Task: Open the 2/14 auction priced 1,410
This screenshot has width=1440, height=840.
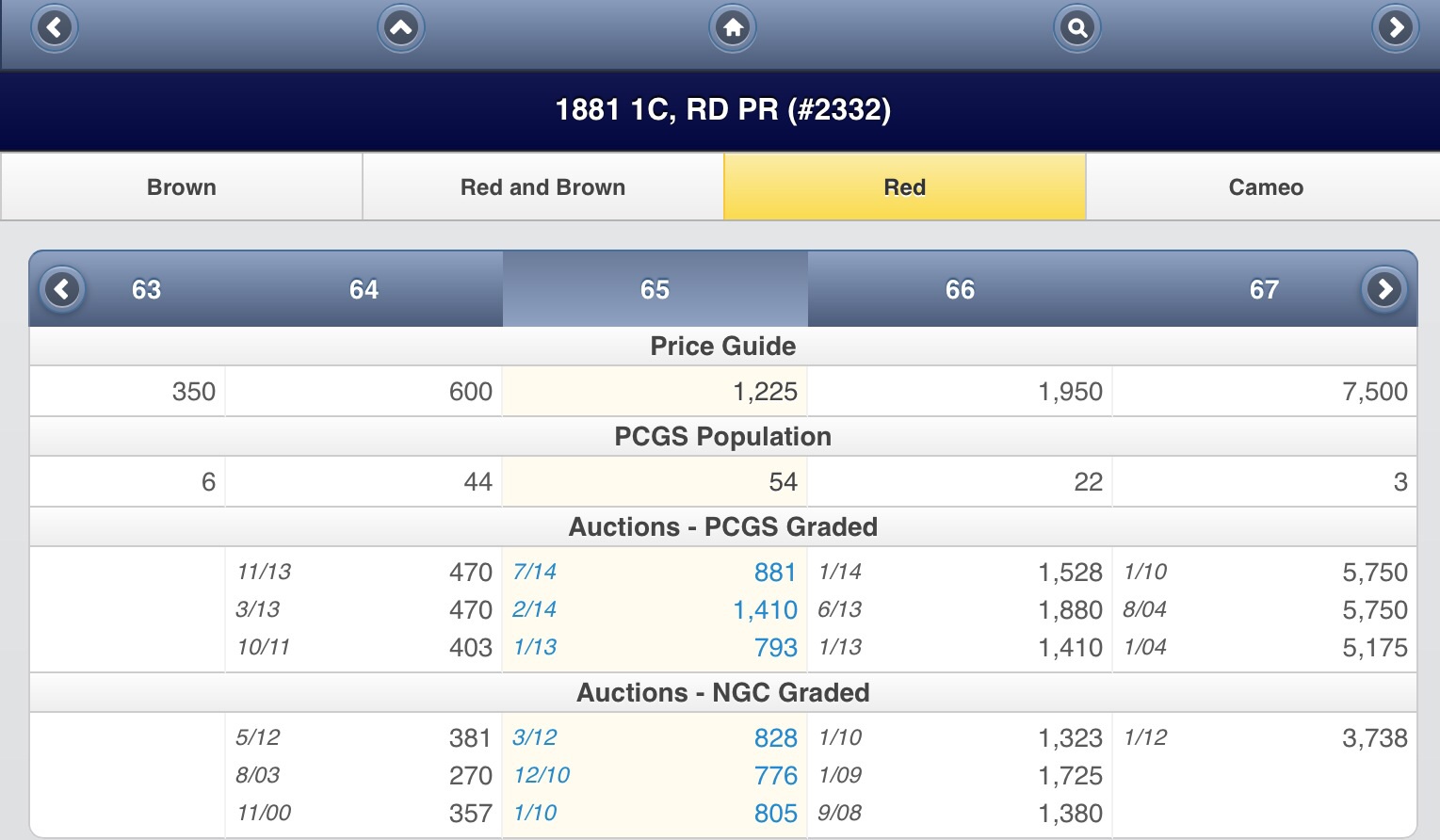Action: coord(655,609)
